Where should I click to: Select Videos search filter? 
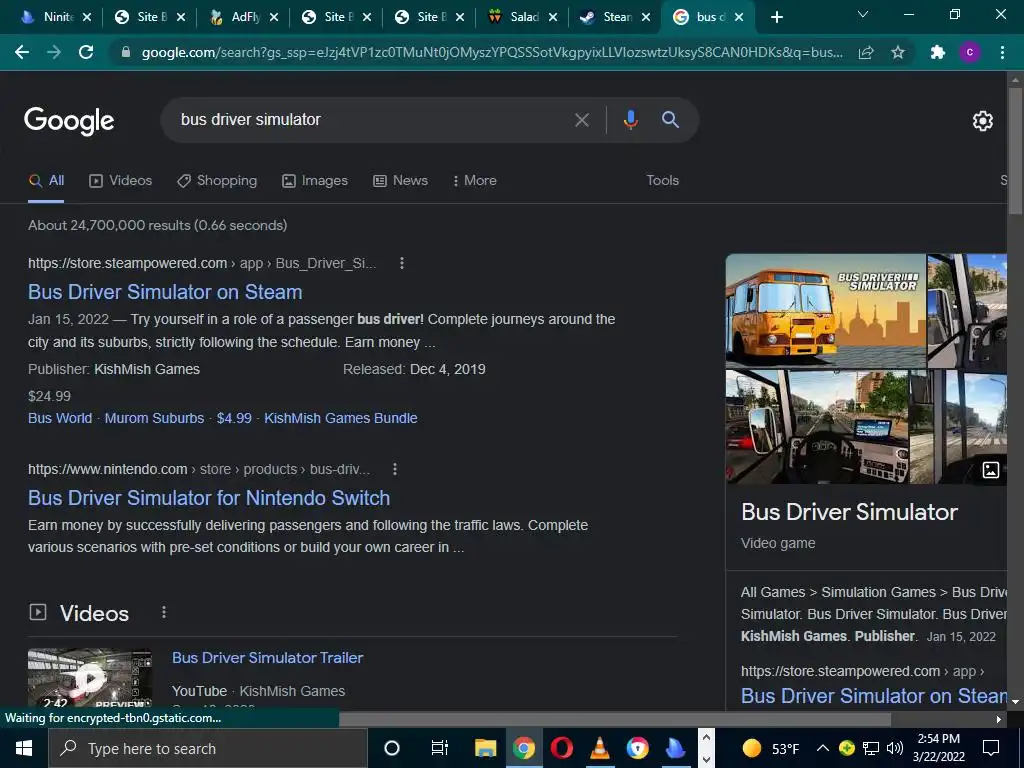121,181
